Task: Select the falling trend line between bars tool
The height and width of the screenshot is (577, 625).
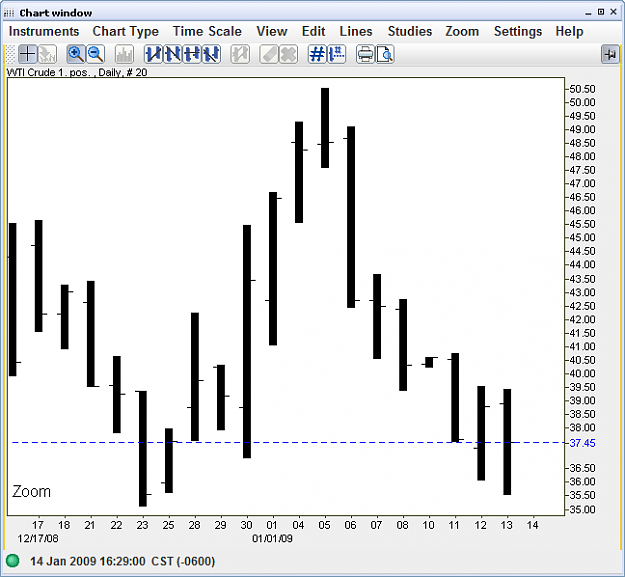Action: (173, 54)
